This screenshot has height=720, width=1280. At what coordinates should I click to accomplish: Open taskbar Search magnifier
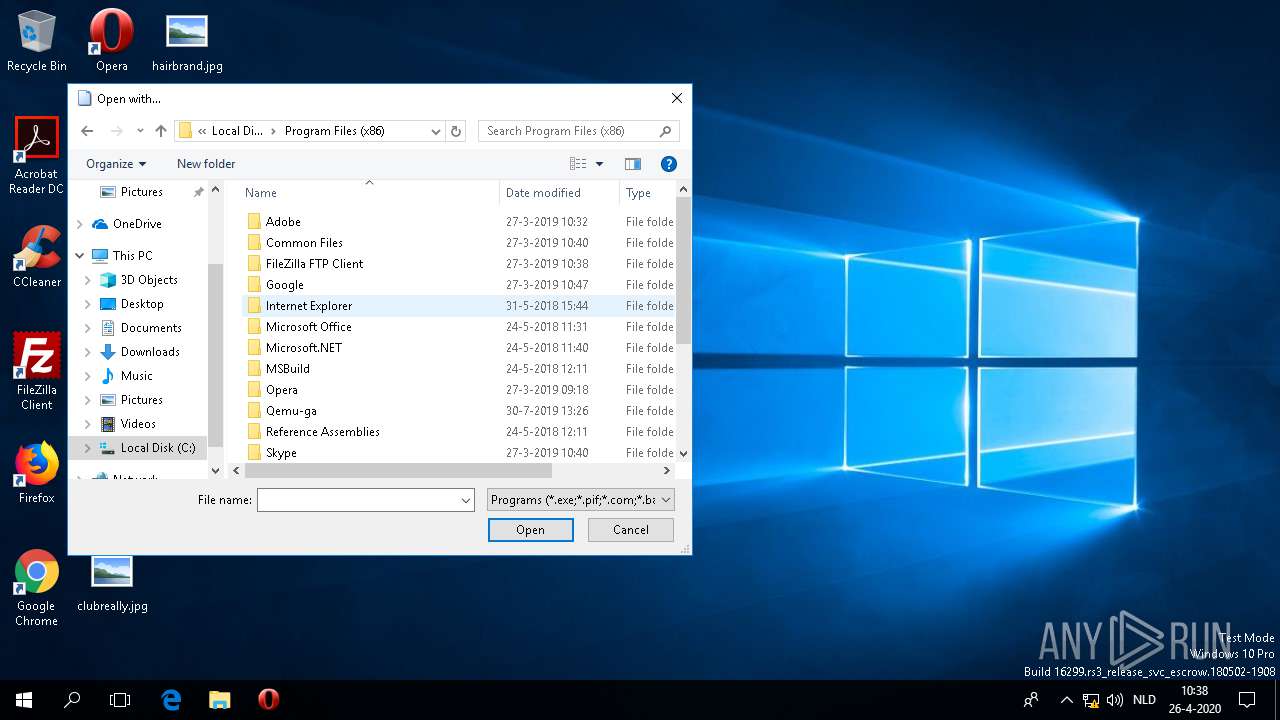coord(72,700)
